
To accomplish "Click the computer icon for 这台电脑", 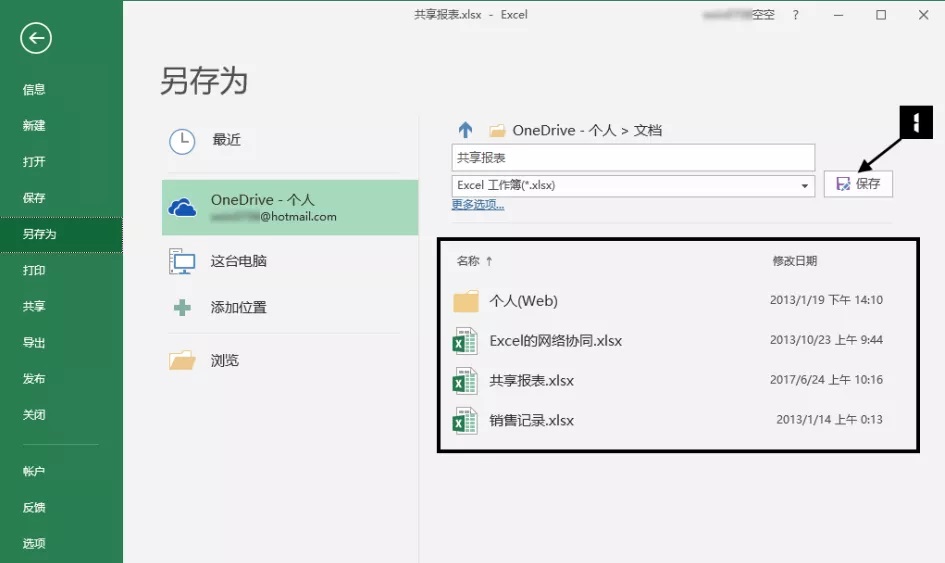I will pos(181,262).
